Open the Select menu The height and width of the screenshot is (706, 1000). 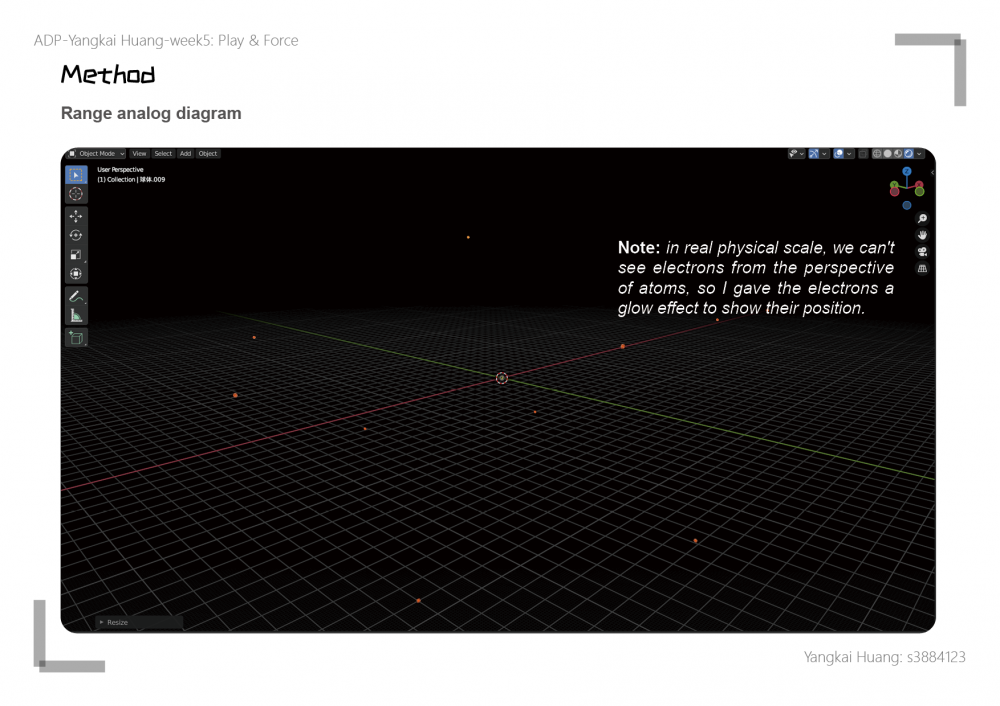point(163,154)
